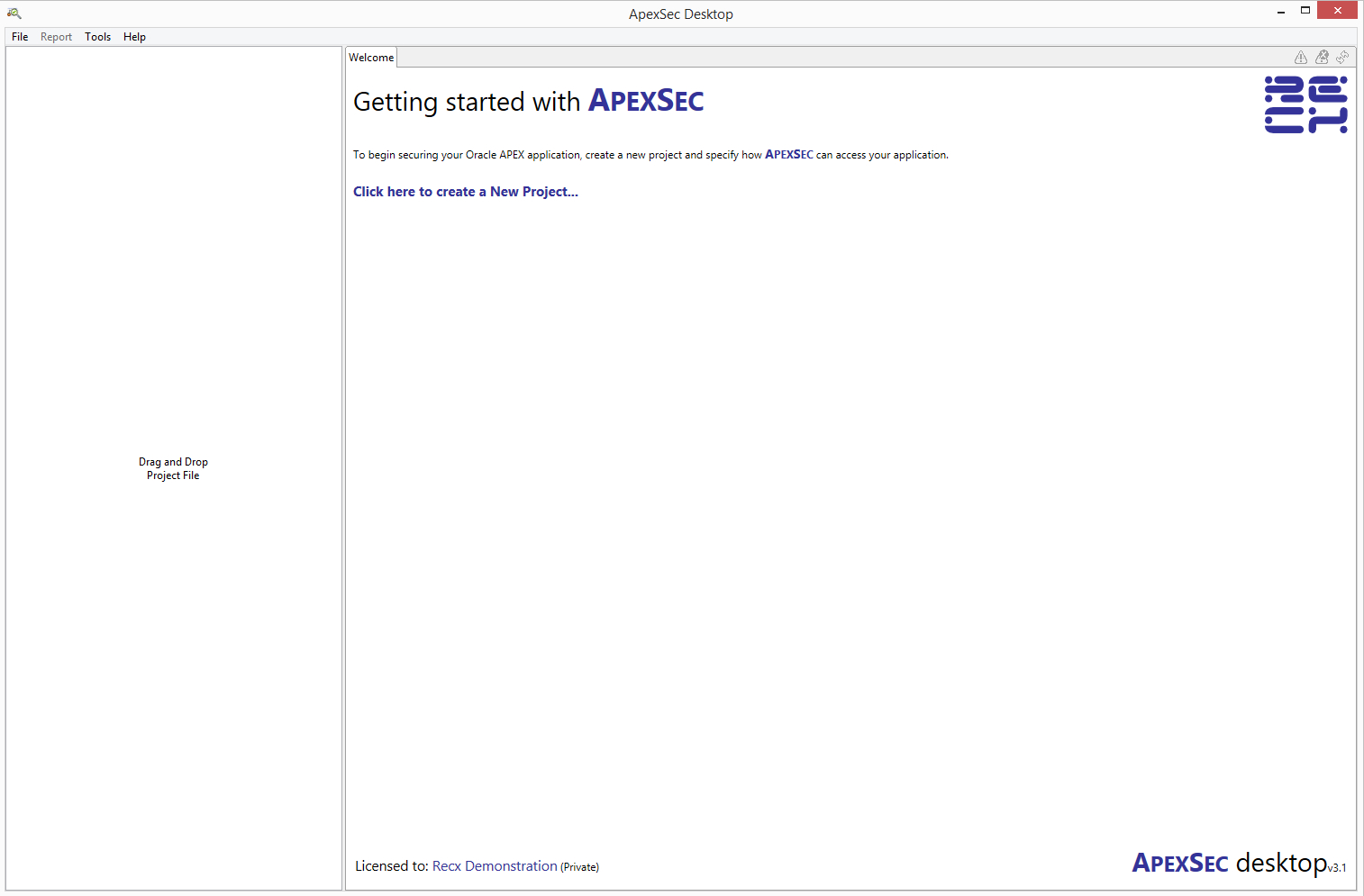Open the File menu
The width and height of the screenshot is (1364, 896).
coord(20,37)
